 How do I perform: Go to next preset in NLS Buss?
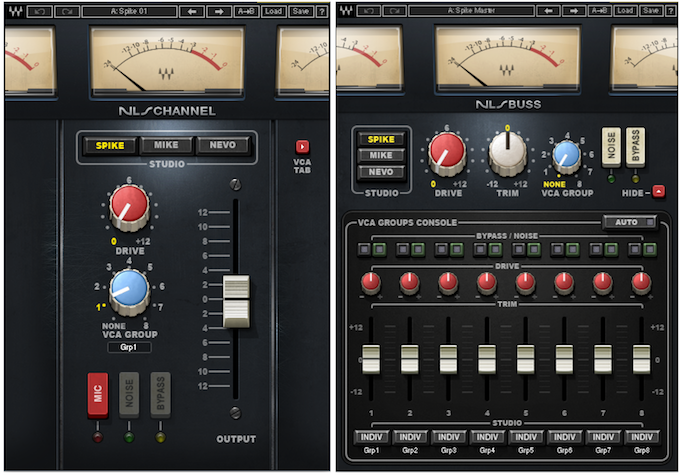pyautogui.click(x=575, y=11)
